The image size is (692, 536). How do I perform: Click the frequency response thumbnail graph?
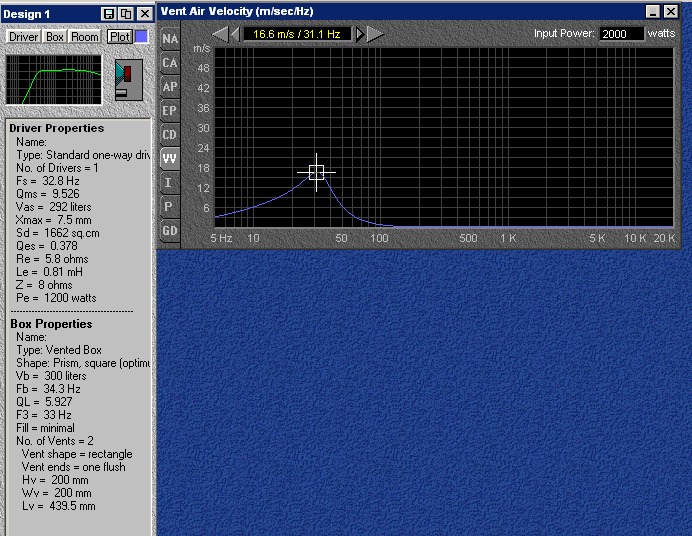54,80
